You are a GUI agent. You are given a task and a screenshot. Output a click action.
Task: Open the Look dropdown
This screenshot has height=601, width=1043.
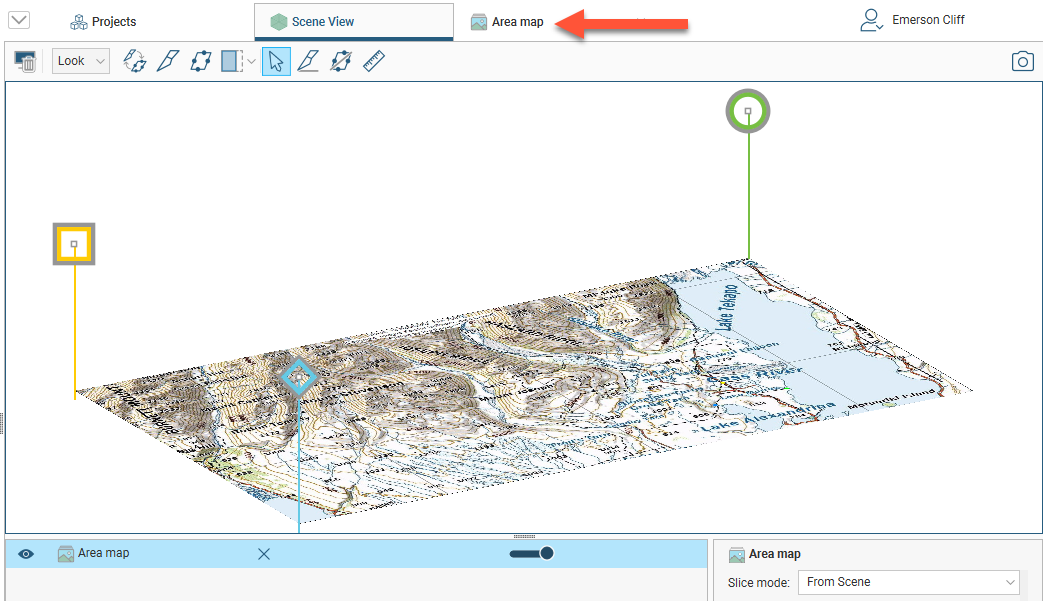coord(80,61)
